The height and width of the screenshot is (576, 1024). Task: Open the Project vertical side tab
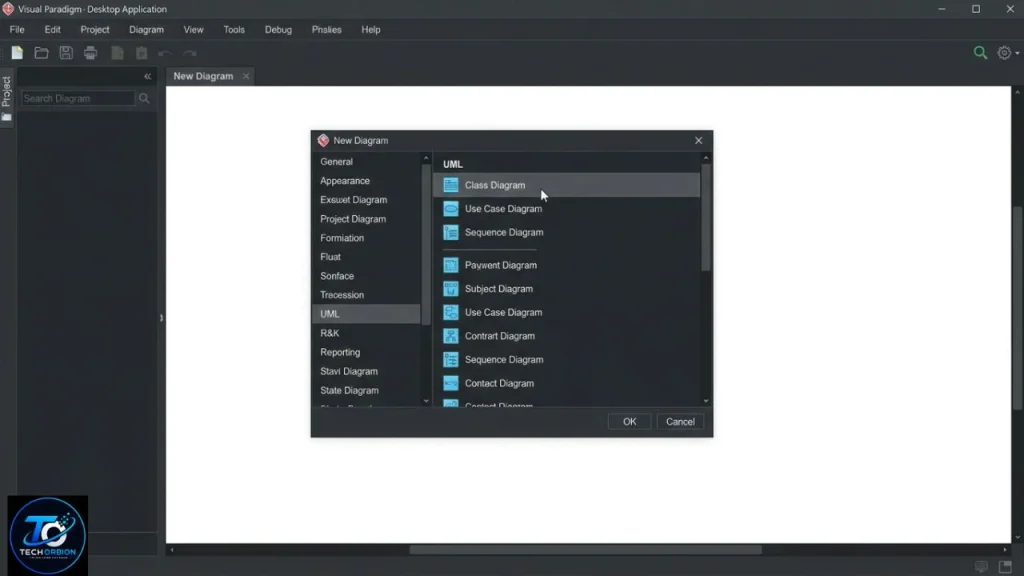click(x=7, y=98)
